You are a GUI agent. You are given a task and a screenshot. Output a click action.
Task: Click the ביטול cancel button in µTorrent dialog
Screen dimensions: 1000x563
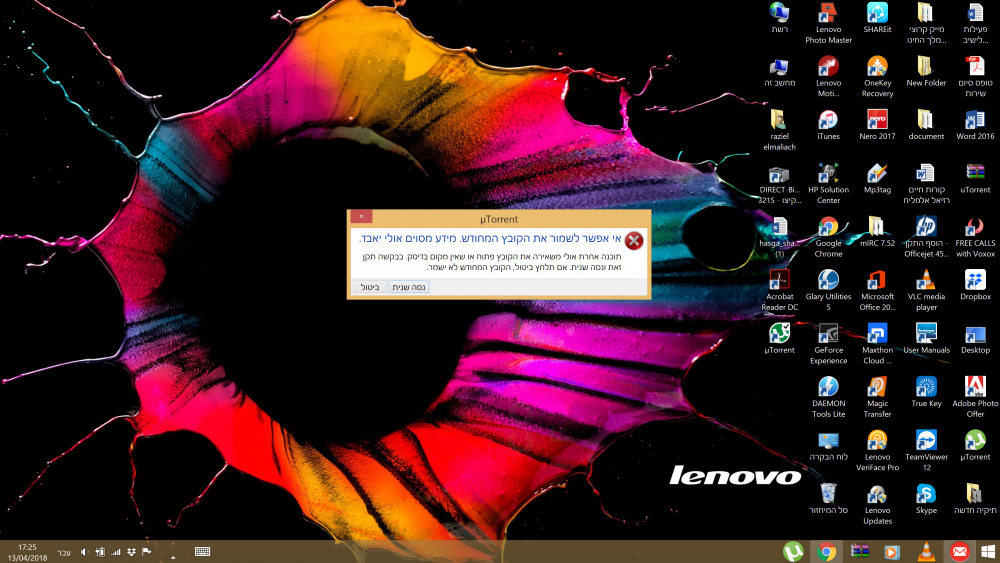(370, 287)
